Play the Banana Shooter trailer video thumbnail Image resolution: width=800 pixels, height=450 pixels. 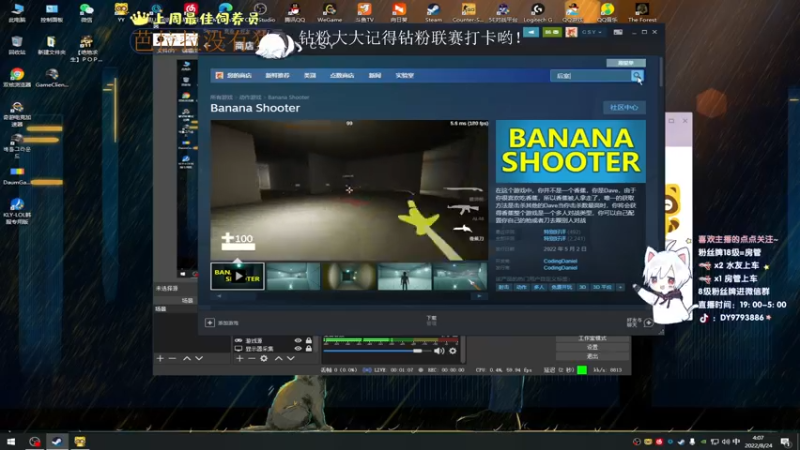(x=237, y=276)
